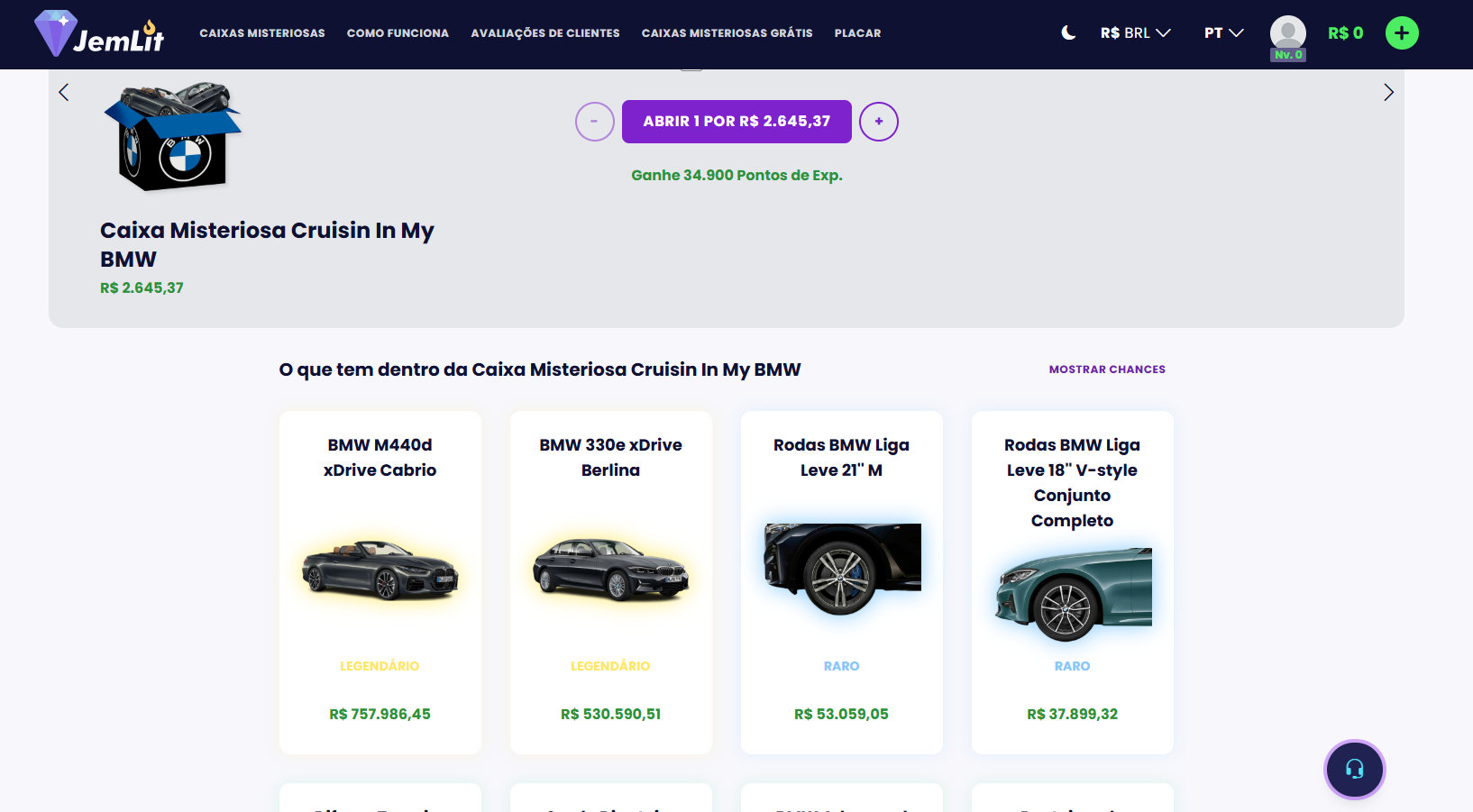Click the BMW mystery box image
The width and height of the screenshot is (1473, 812).
tap(174, 137)
